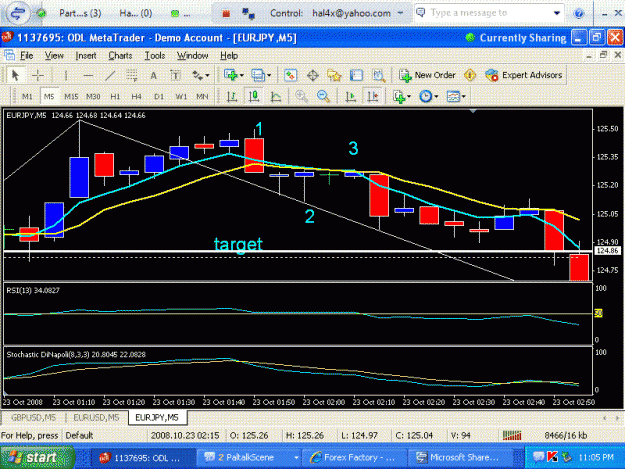Viewport: 625px width, 469px height.
Task: Open the View menu
Action: click(x=54, y=55)
